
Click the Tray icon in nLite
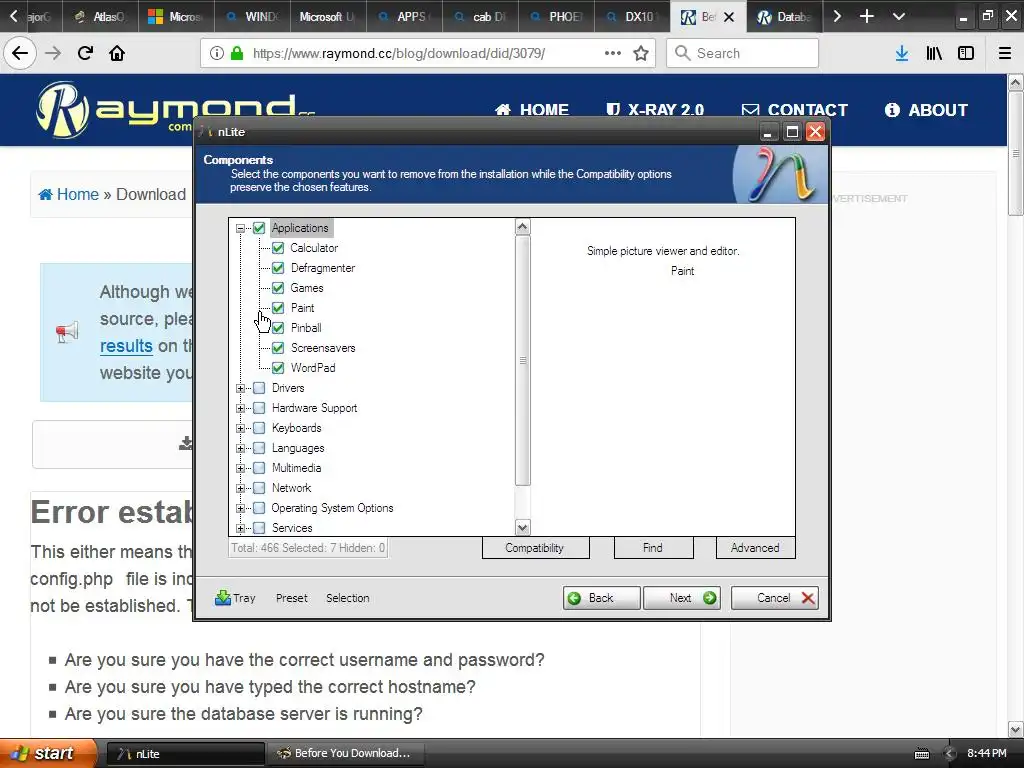[235, 598]
